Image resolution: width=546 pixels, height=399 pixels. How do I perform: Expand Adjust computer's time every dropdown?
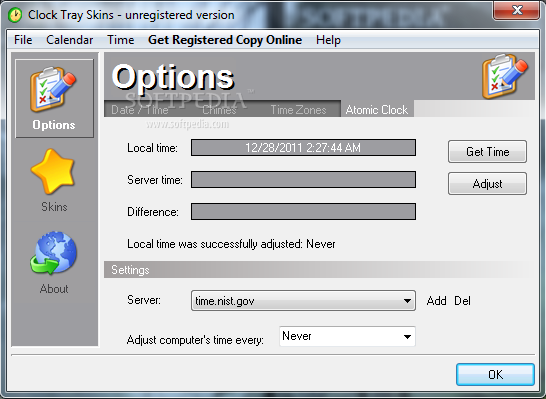pos(347,336)
